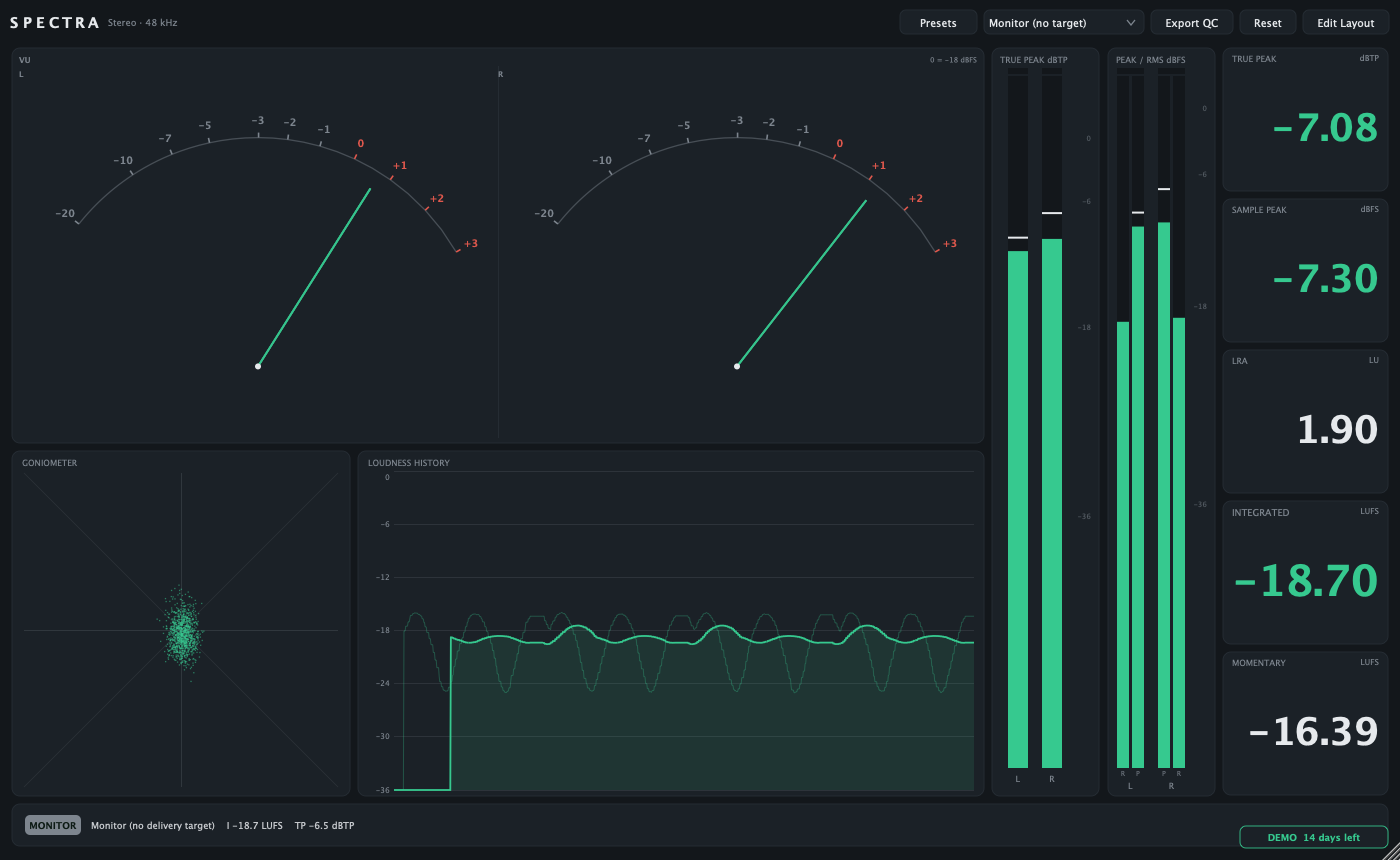Click the MONITOR badge in status bar
Viewport: 1400px width, 860px height.
pyautogui.click(x=53, y=826)
